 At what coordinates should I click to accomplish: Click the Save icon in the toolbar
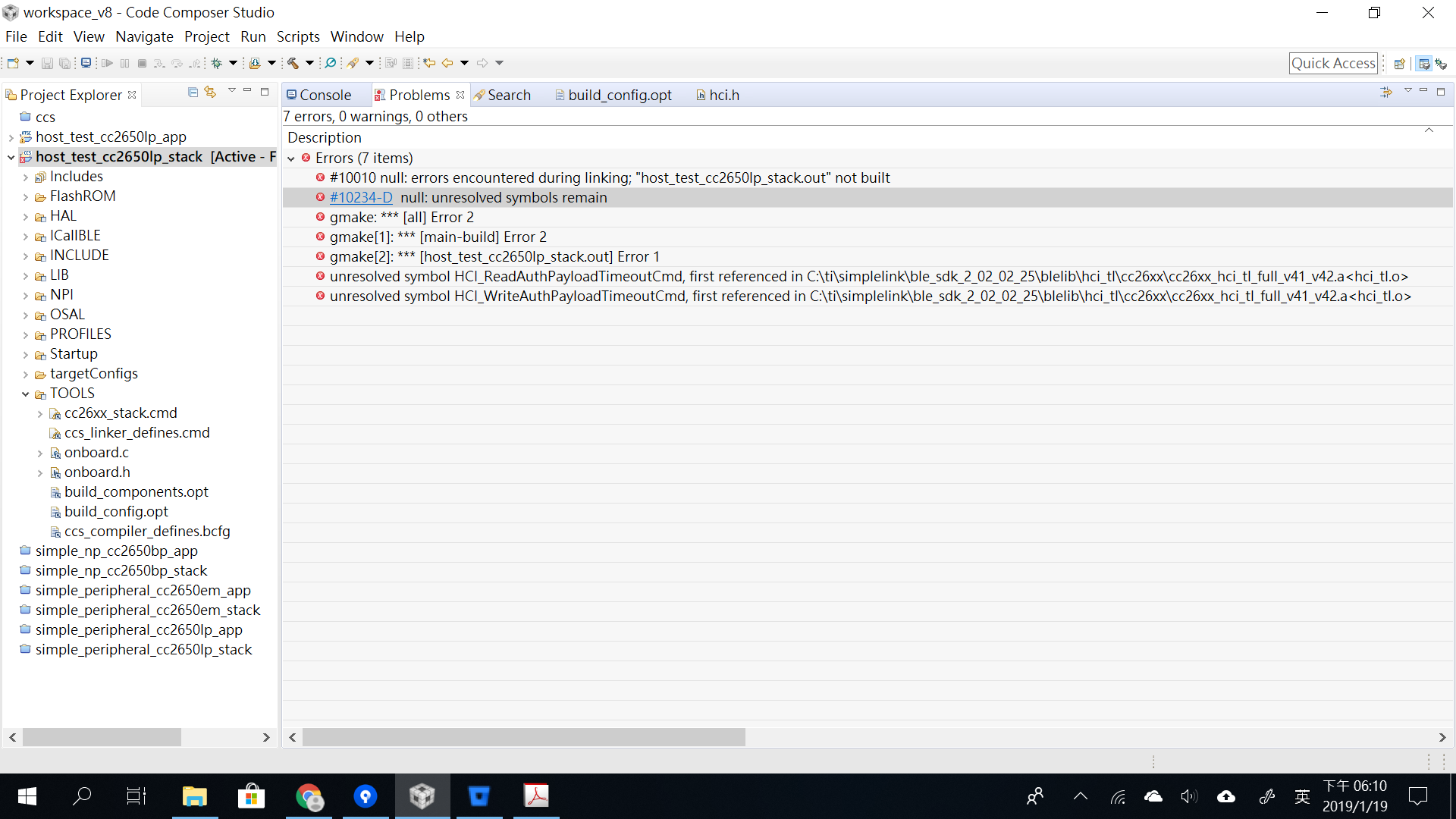pyautogui.click(x=47, y=63)
